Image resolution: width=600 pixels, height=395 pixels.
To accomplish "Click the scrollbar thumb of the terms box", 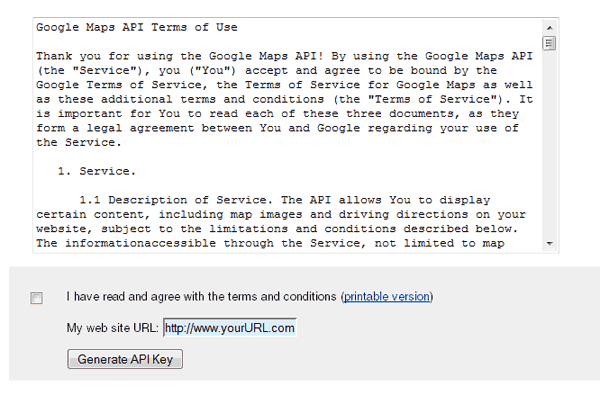I will (549, 43).
